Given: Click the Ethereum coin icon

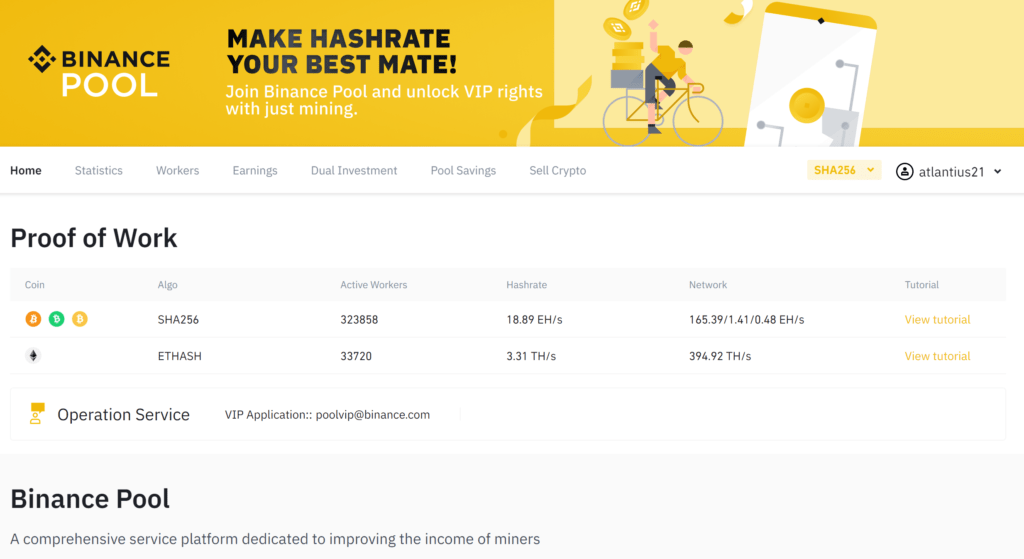Looking at the screenshot, I should [x=33, y=356].
